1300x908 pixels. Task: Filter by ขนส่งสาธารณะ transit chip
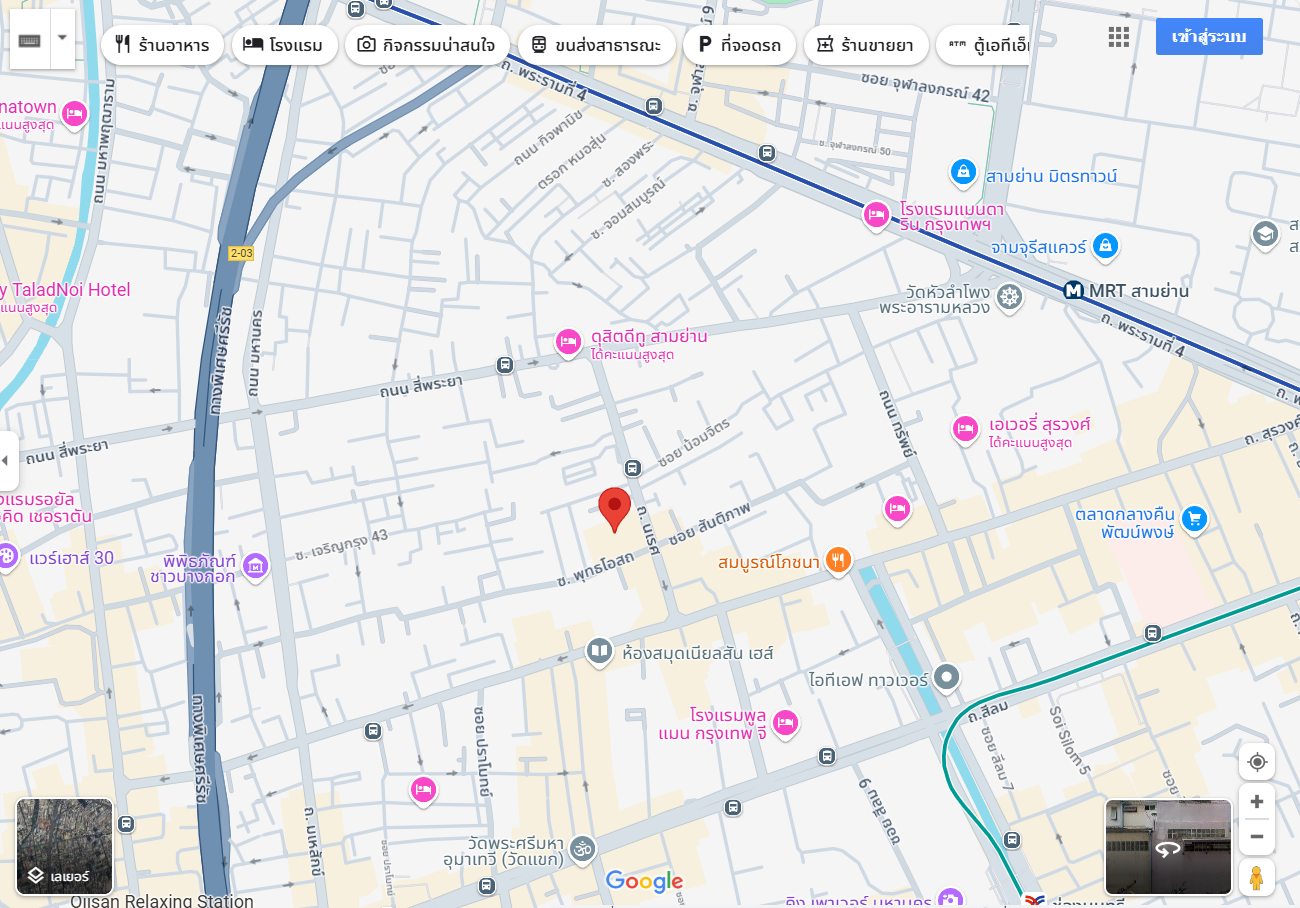pyautogui.click(x=597, y=45)
